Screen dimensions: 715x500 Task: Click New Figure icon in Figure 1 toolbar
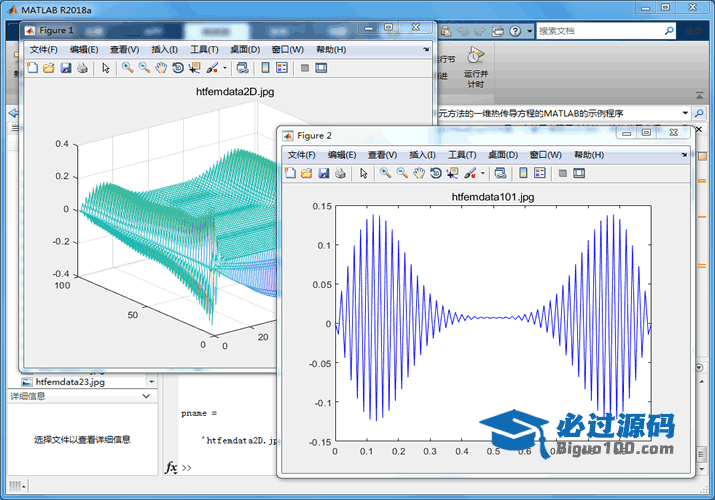[x=32, y=68]
